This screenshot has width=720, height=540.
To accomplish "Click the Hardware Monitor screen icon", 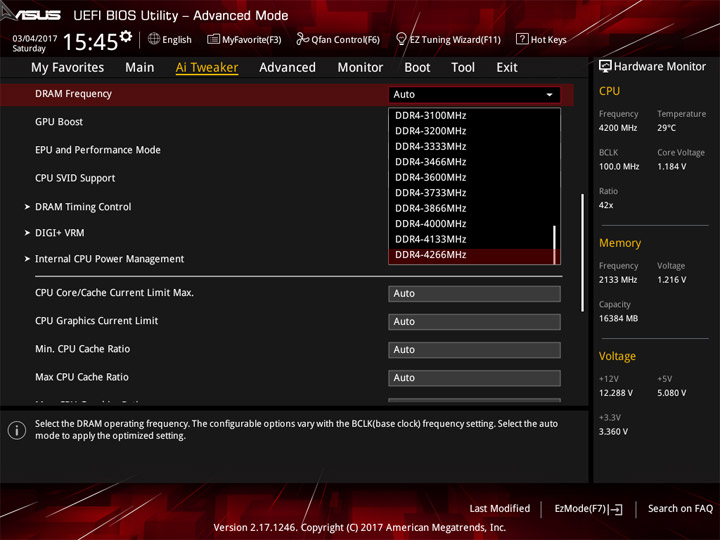I will pos(605,67).
